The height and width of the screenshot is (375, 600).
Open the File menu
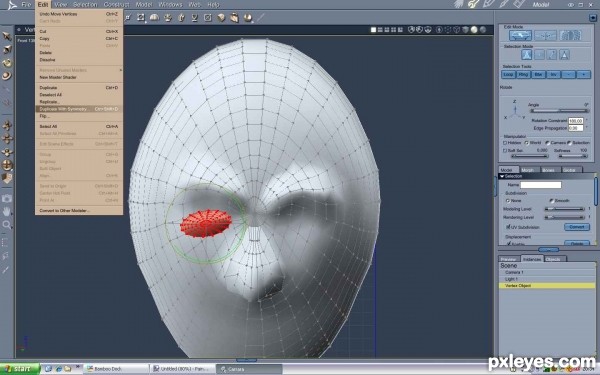click(26, 5)
